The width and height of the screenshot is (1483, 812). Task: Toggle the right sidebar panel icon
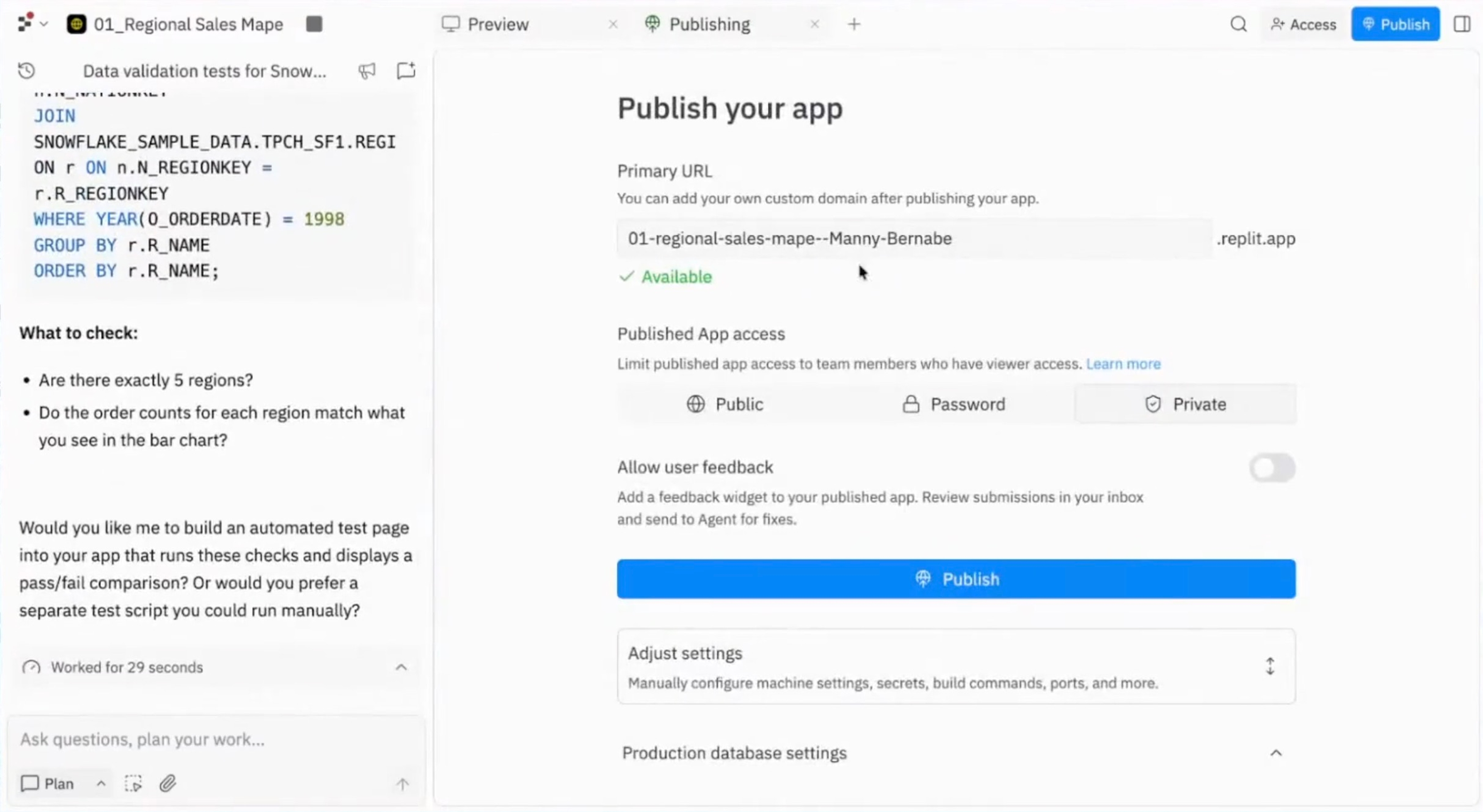pos(1462,24)
